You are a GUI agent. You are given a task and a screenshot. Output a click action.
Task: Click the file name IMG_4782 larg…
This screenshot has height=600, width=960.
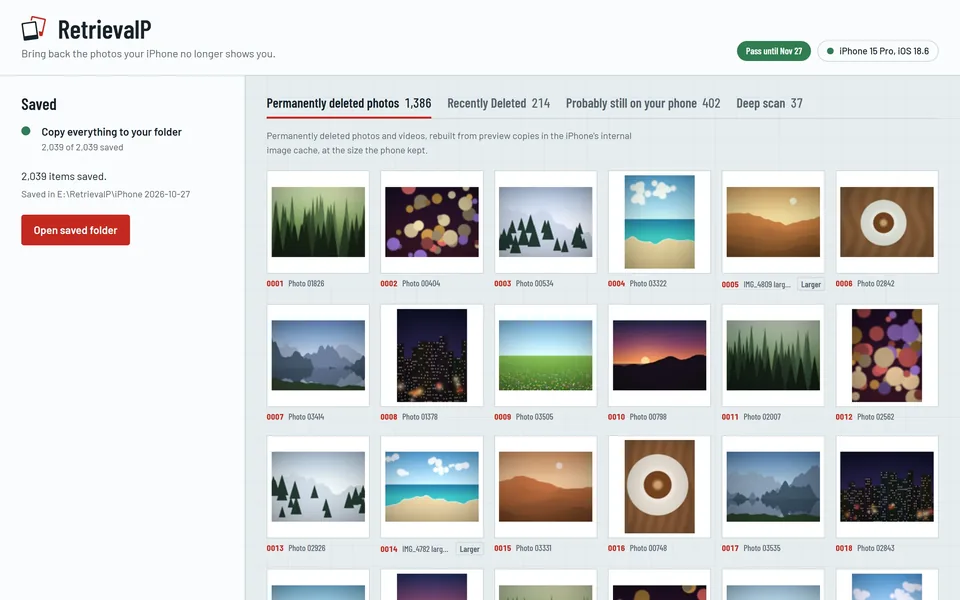point(425,549)
